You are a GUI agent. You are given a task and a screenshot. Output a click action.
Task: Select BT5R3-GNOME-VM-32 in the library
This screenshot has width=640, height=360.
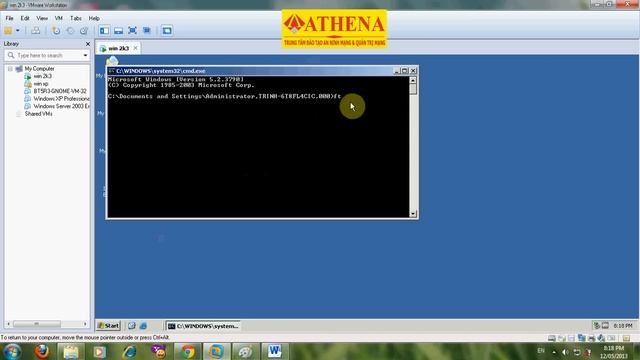click(x=60, y=91)
